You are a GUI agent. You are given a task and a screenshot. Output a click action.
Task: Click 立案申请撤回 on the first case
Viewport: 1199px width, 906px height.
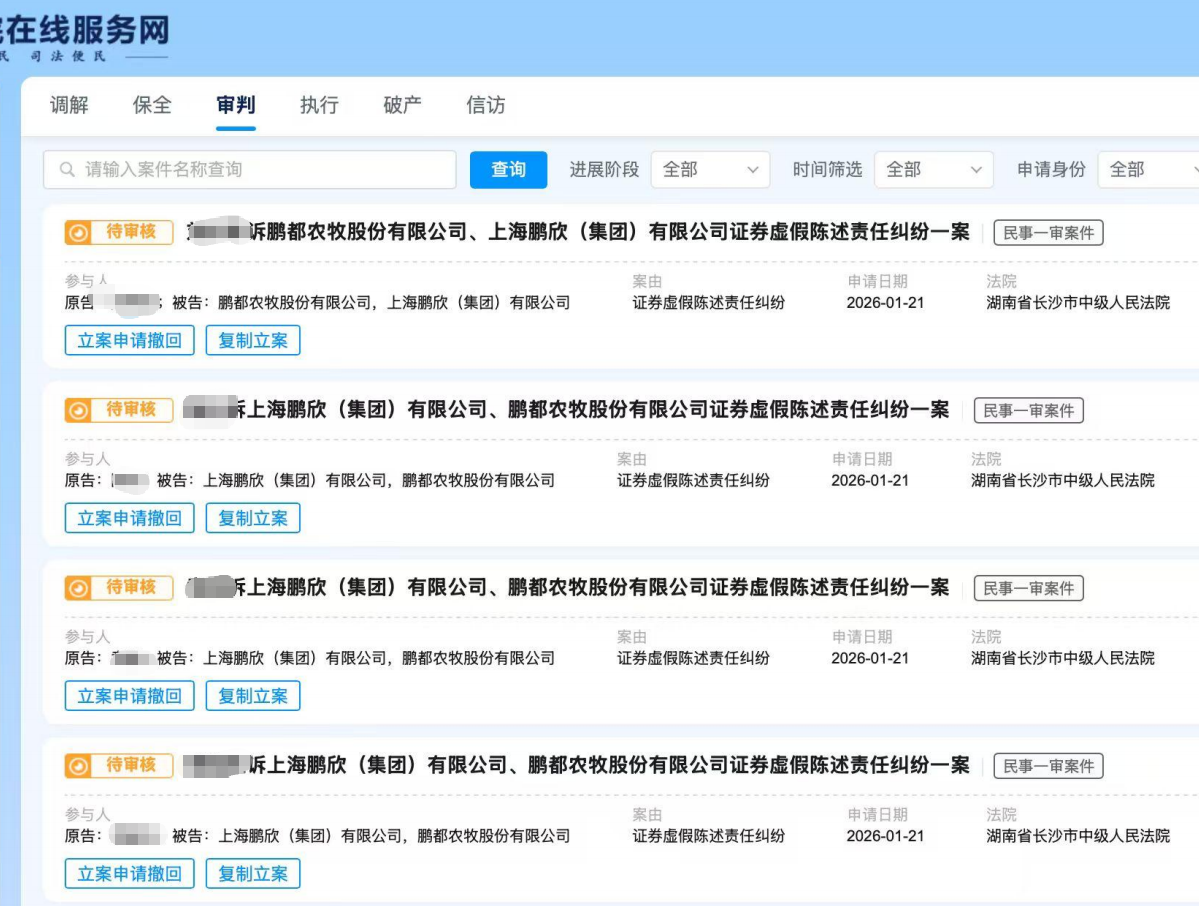click(129, 340)
